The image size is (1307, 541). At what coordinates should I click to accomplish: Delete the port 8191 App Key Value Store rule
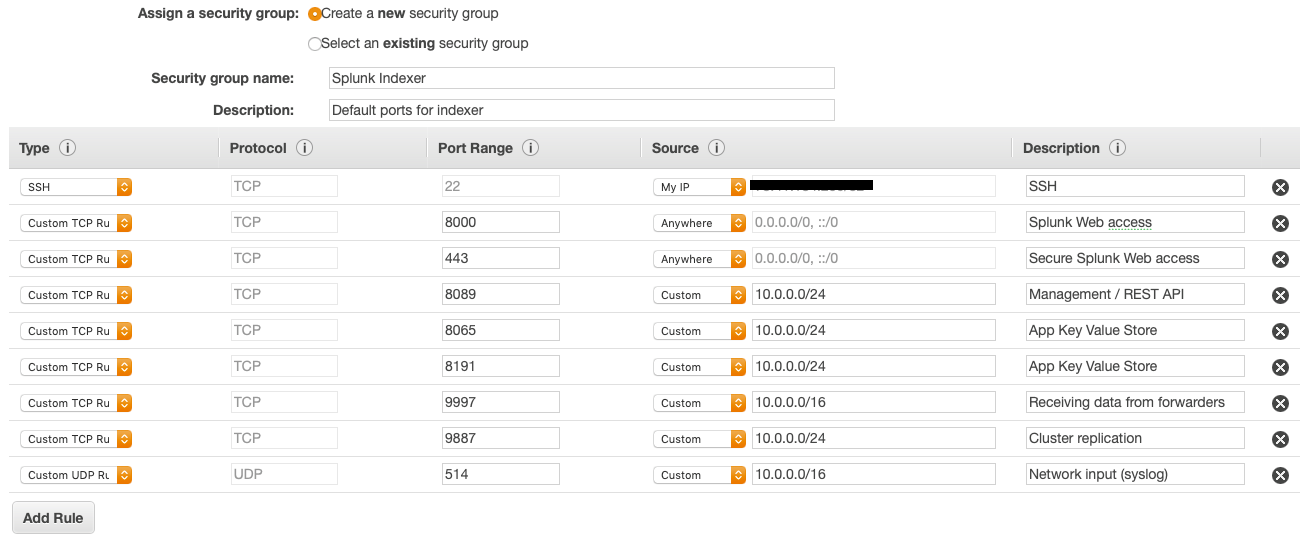tap(1280, 367)
